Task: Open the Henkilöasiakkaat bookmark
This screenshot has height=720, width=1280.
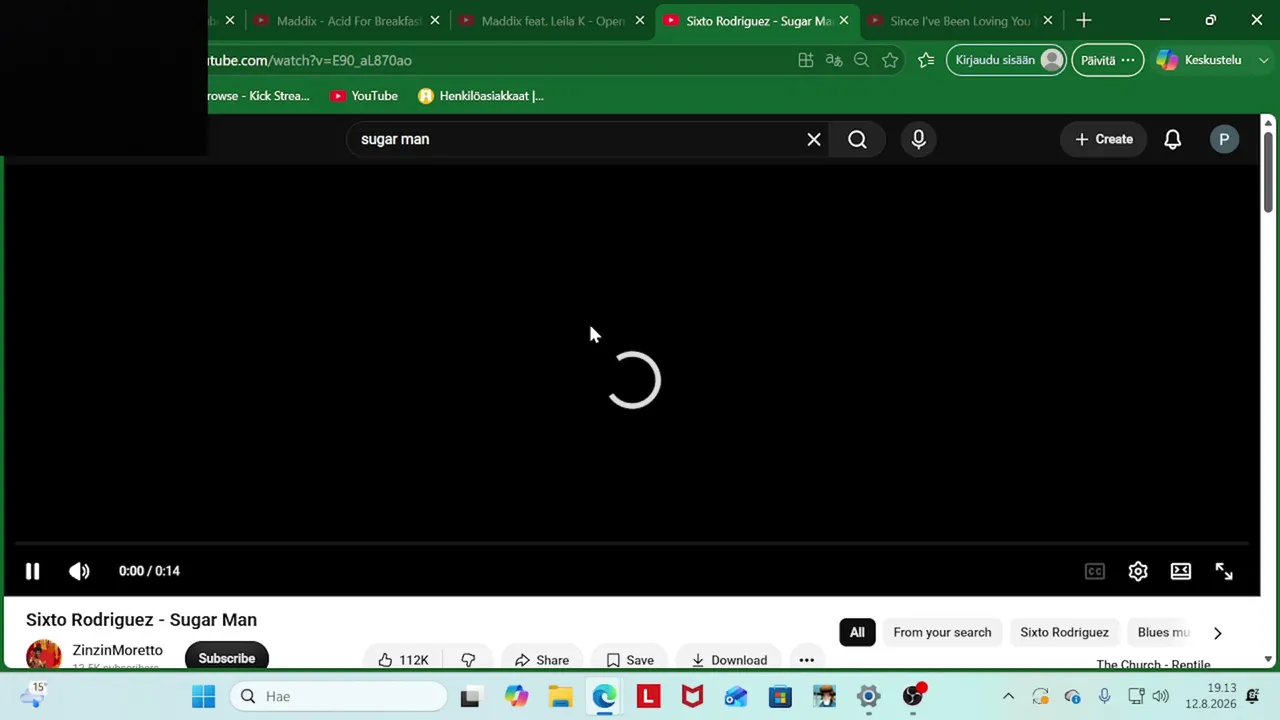Action: click(x=481, y=96)
